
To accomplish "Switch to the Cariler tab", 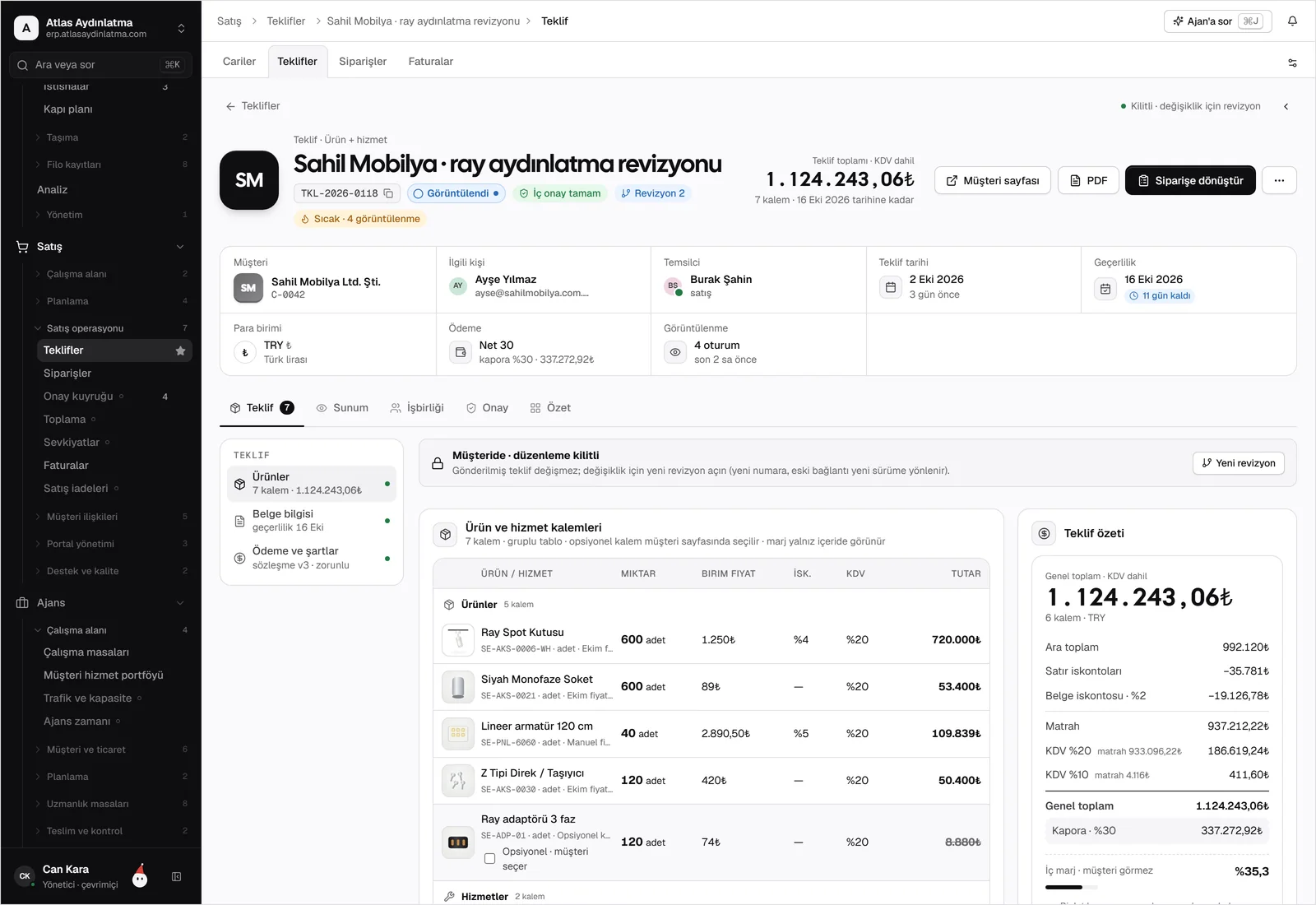I will (239, 62).
